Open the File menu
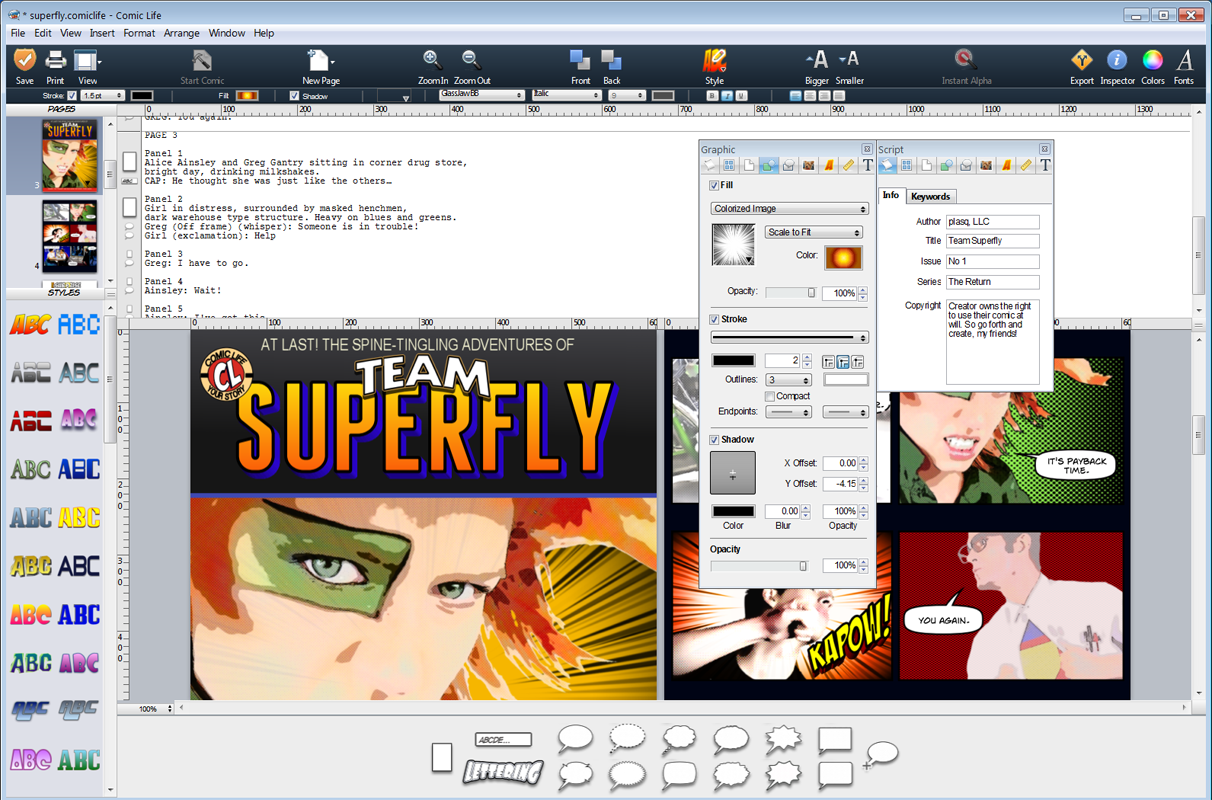The height and width of the screenshot is (800, 1212). [18, 33]
